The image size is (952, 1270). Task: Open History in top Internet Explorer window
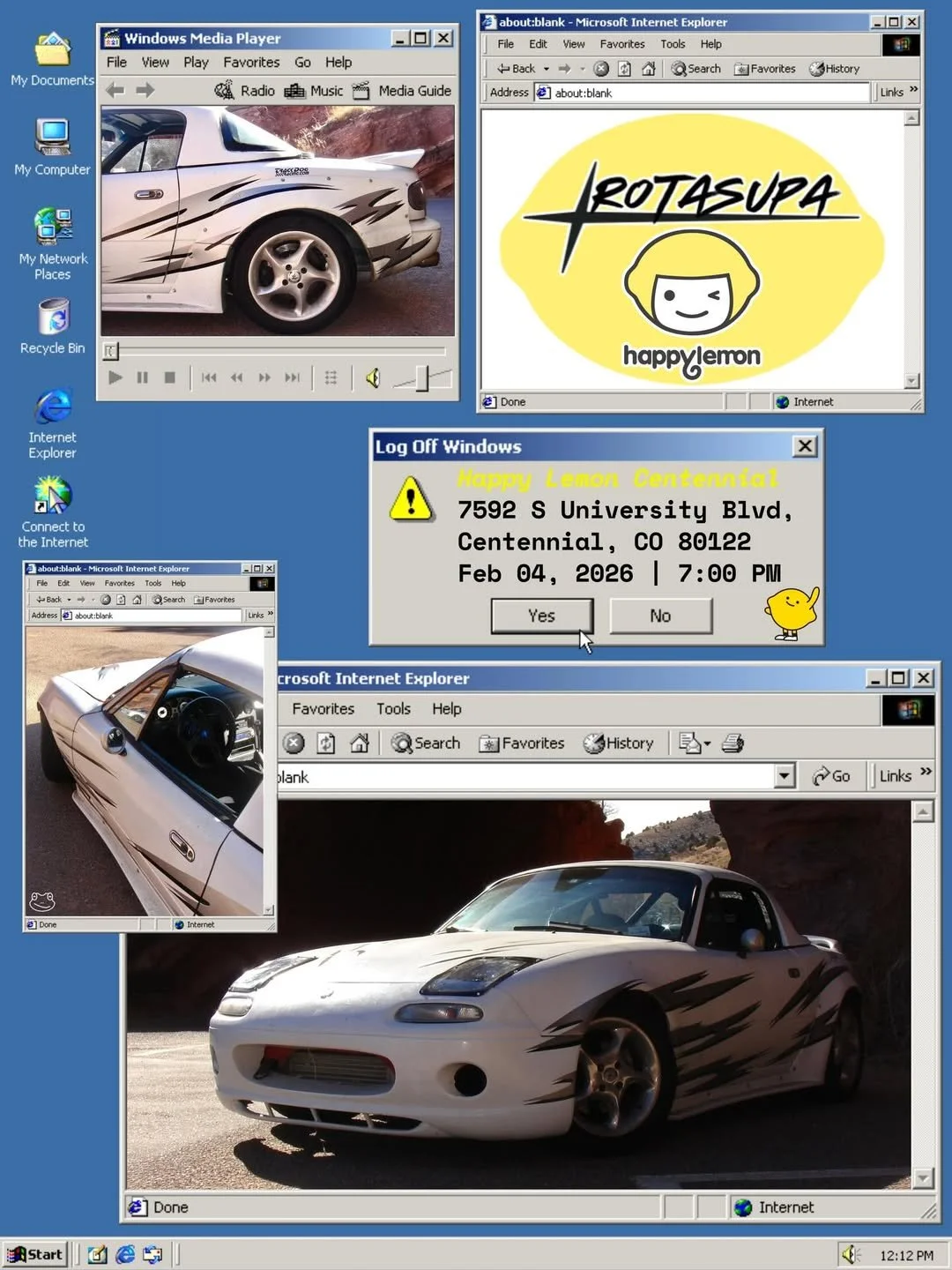835,68
